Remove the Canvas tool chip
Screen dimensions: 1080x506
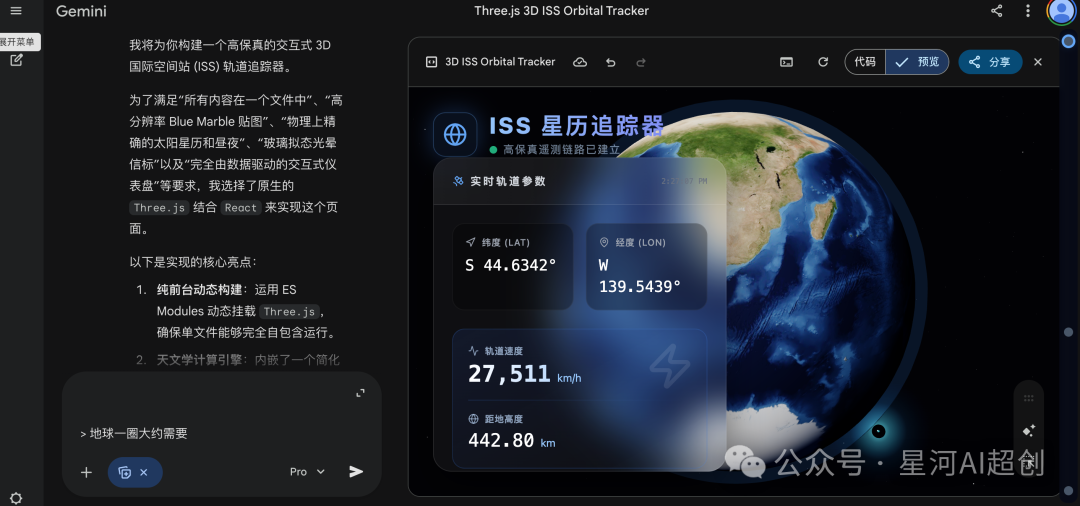coord(144,472)
